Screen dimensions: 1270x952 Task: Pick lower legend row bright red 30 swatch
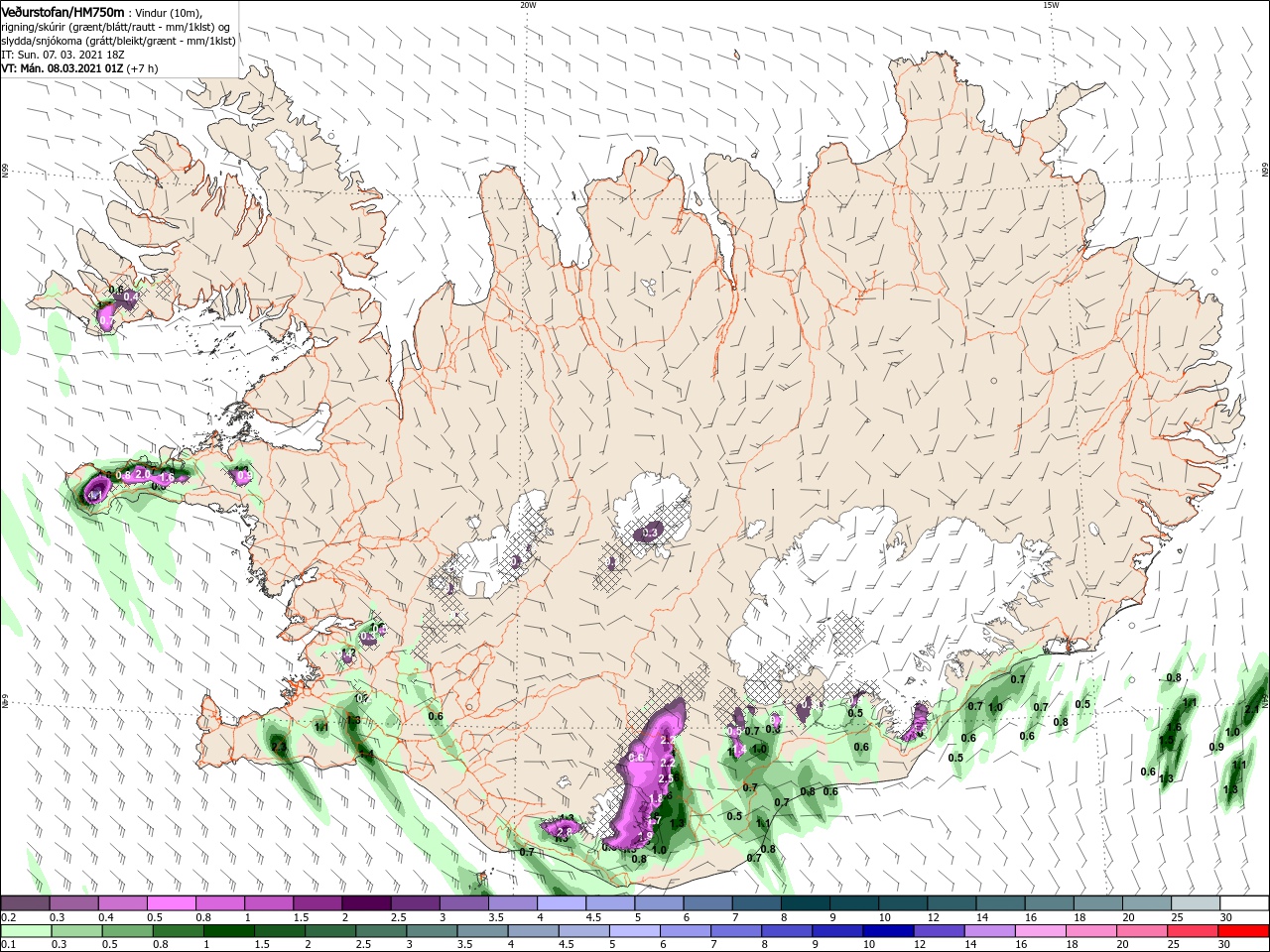click(x=1244, y=931)
